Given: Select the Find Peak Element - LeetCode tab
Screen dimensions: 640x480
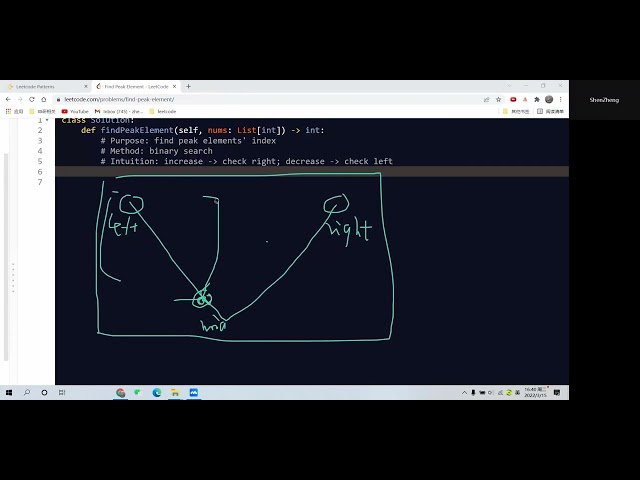Looking at the screenshot, I should (136, 87).
